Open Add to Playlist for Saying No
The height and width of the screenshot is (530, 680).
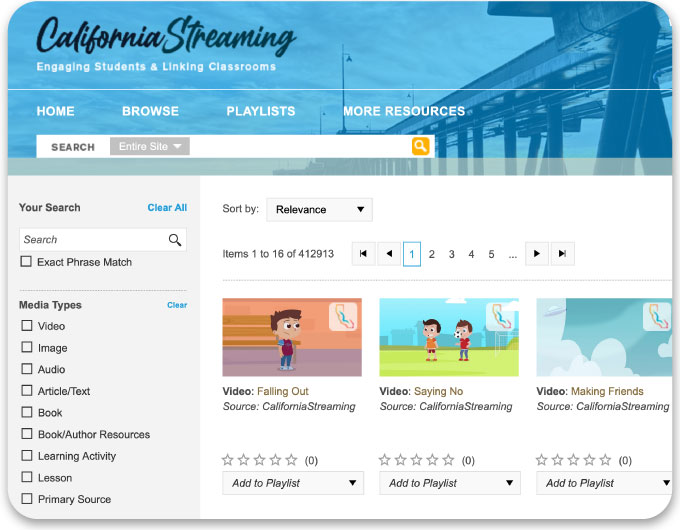pyautogui.click(x=450, y=483)
